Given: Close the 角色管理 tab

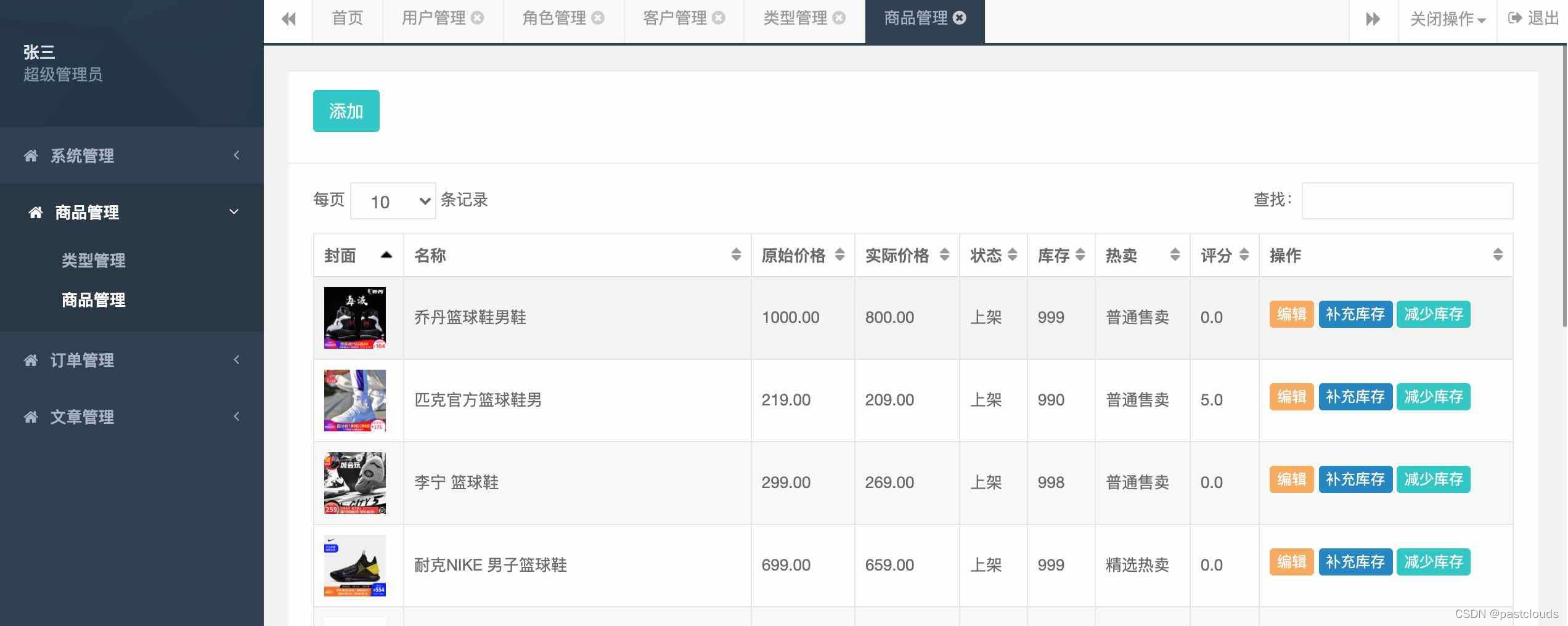Looking at the screenshot, I should click(598, 18).
